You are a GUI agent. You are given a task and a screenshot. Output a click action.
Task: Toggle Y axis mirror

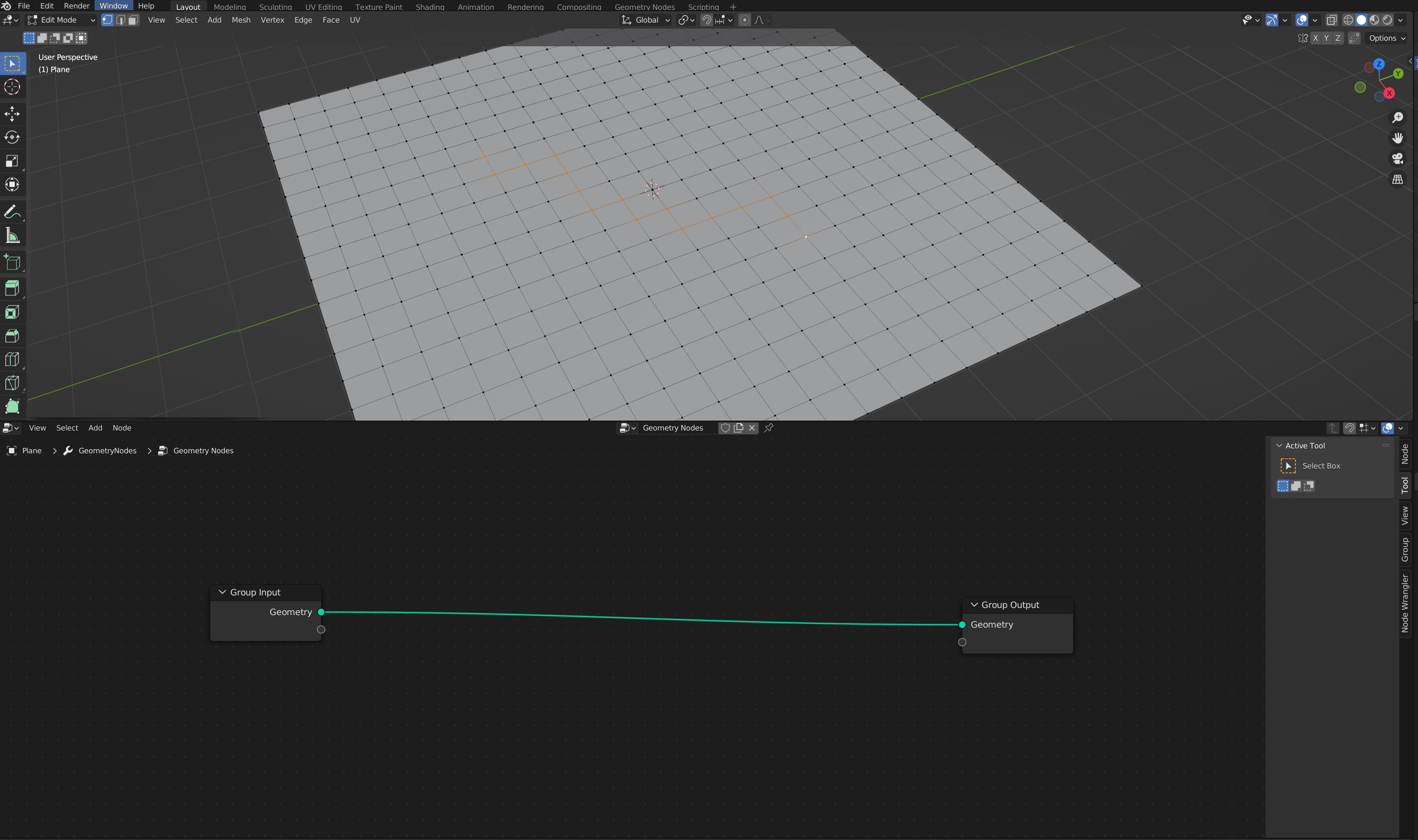[x=1326, y=38]
